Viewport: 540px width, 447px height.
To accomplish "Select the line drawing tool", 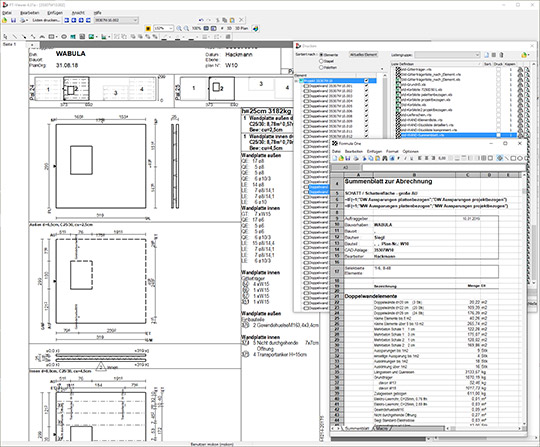I will point(15,37).
